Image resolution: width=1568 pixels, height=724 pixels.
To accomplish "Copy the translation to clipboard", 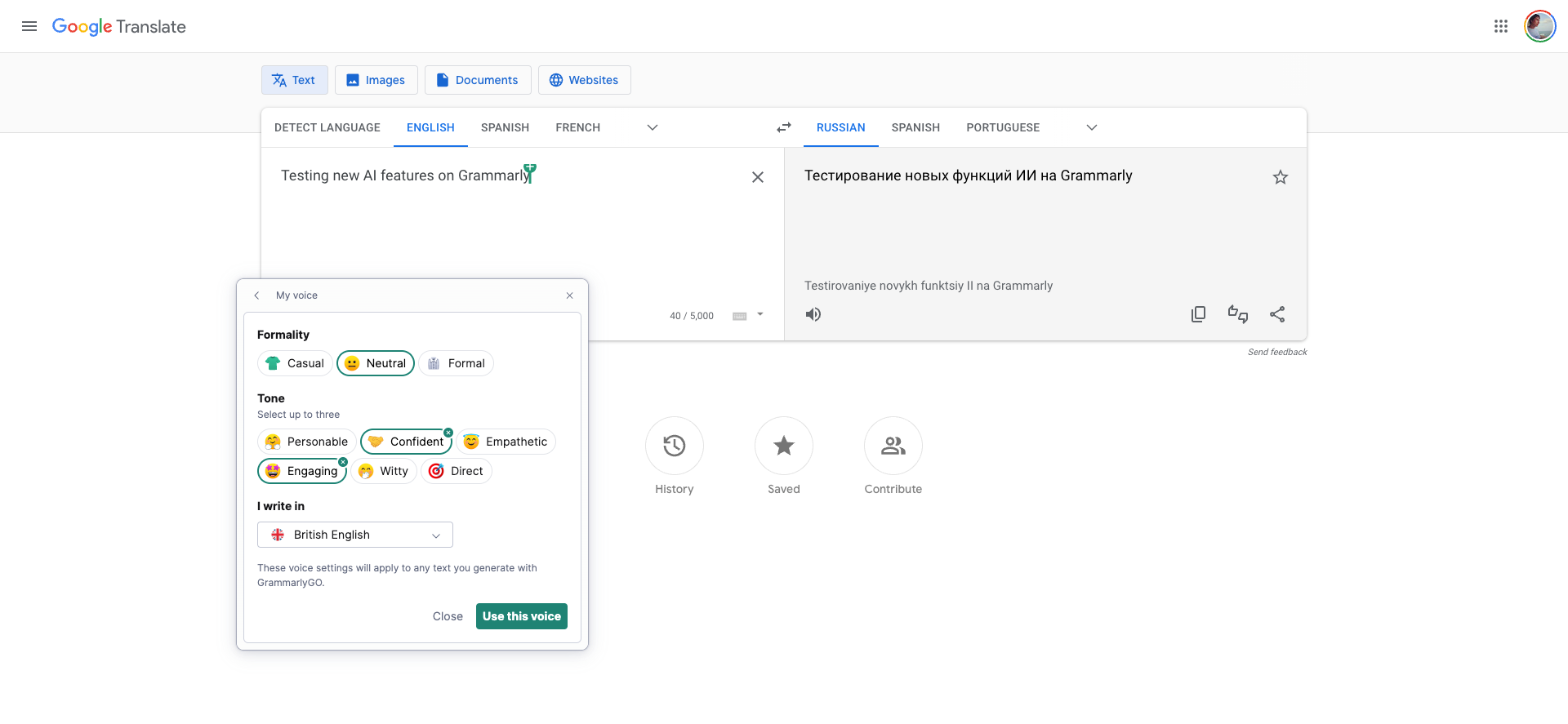I will [1198, 314].
